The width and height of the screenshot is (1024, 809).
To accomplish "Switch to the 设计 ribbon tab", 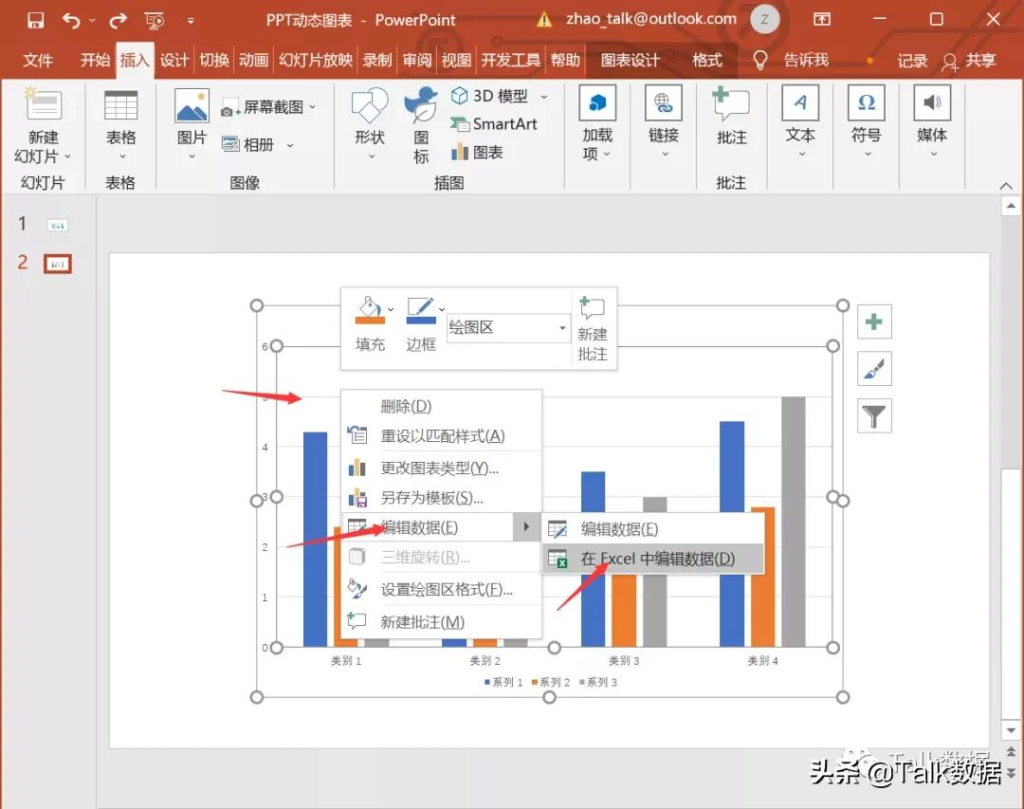I will coord(174,60).
